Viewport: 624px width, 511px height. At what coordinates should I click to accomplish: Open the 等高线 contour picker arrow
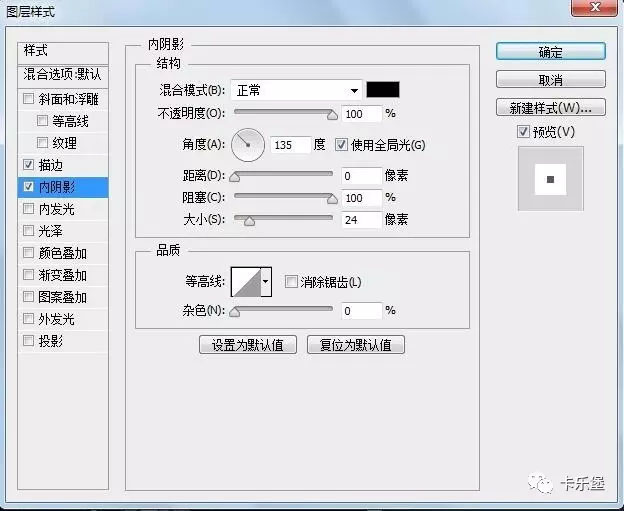point(266,282)
